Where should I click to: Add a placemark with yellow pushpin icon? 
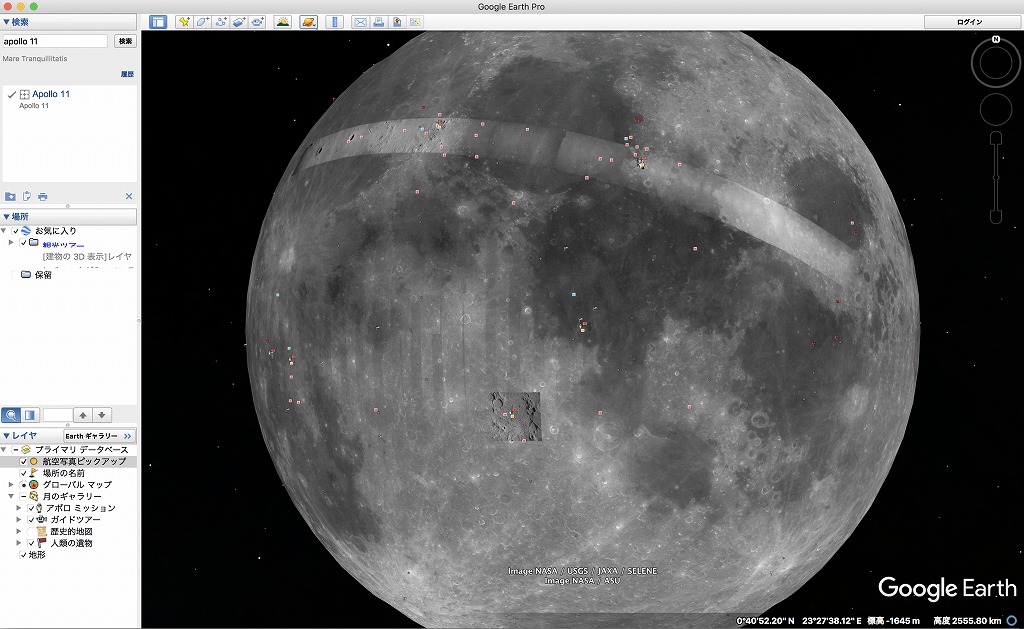tap(184, 22)
